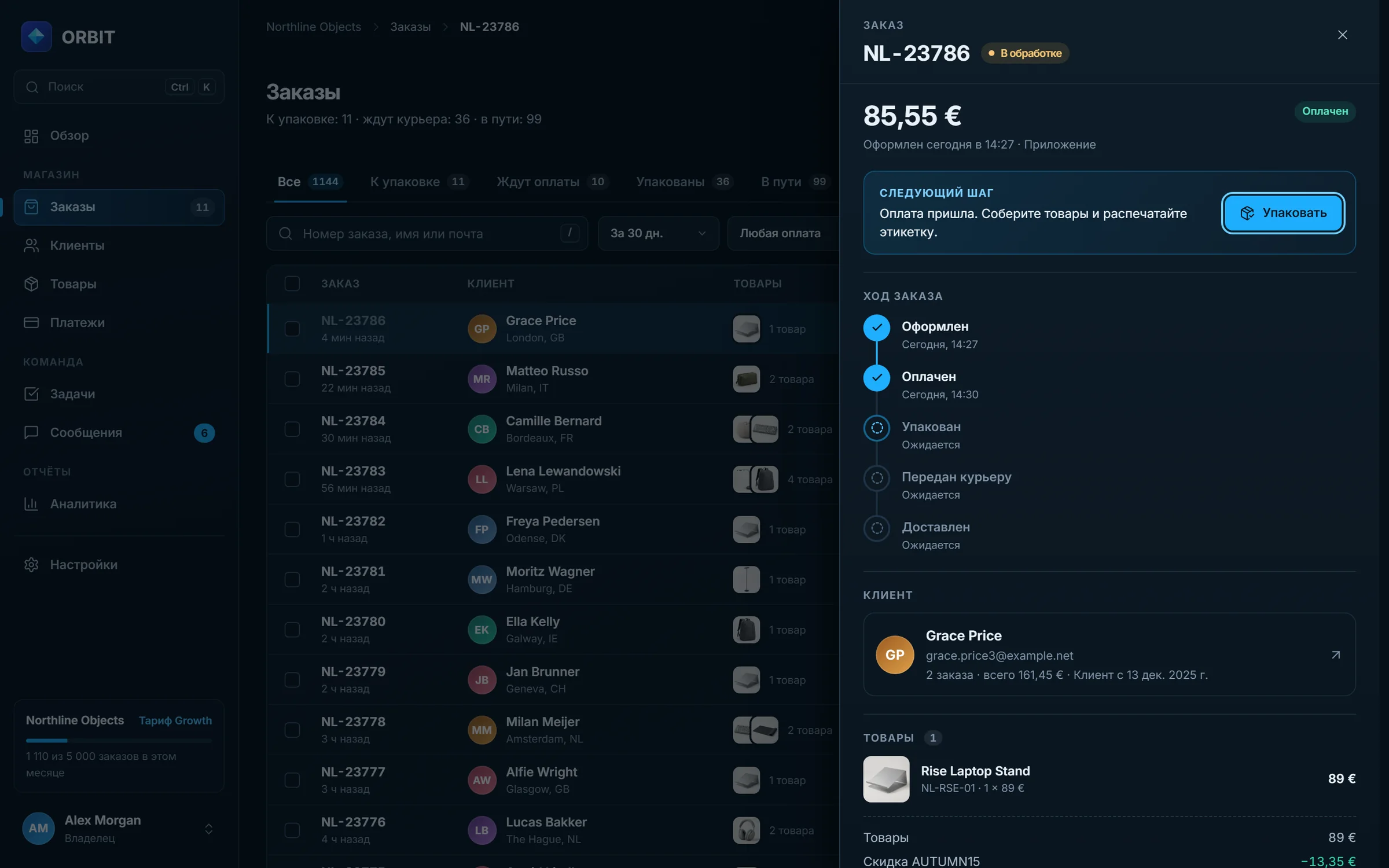Open Клиенты section in sidebar

119,245
